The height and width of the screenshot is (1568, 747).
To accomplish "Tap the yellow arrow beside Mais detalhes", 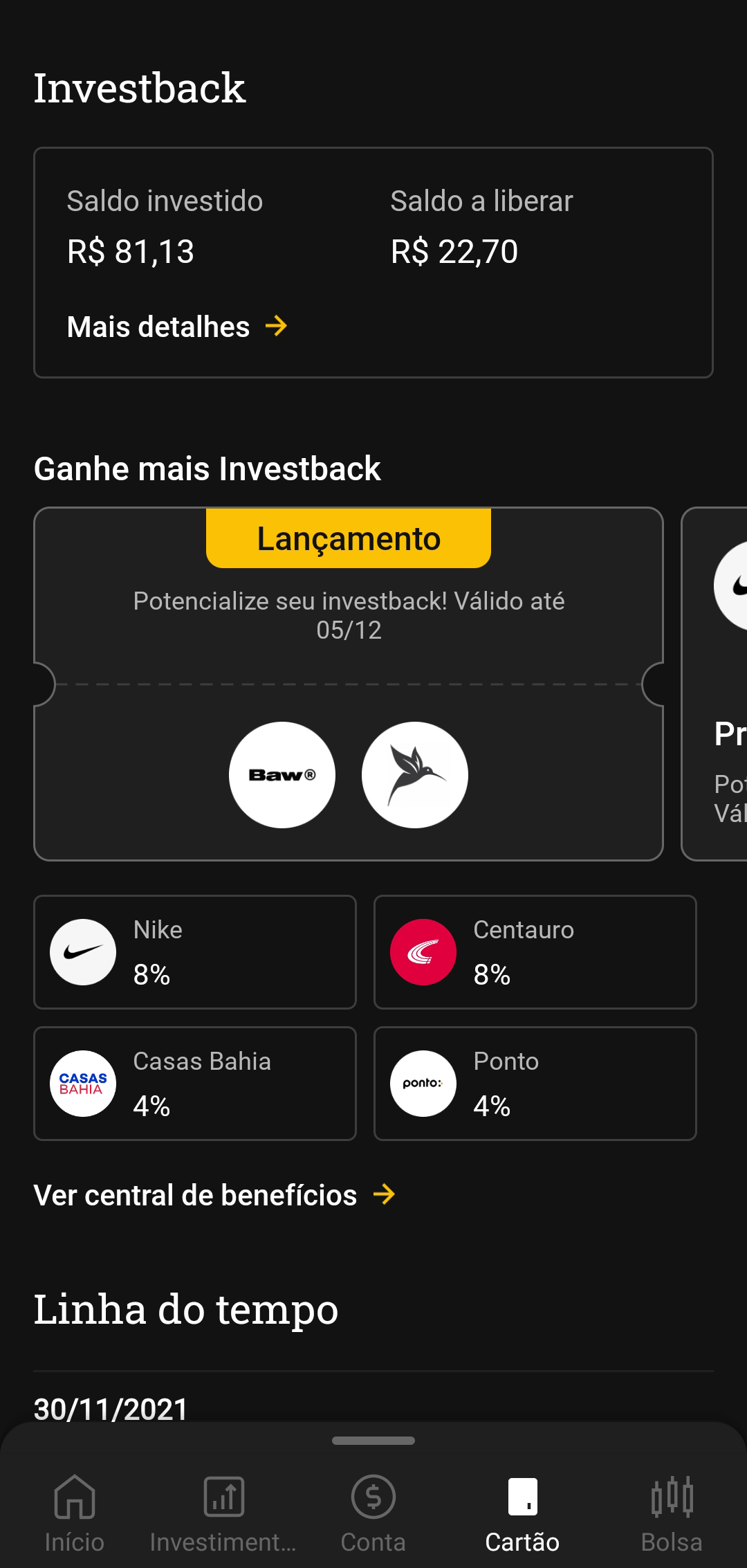I will pyautogui.click(x=277, y=326).
